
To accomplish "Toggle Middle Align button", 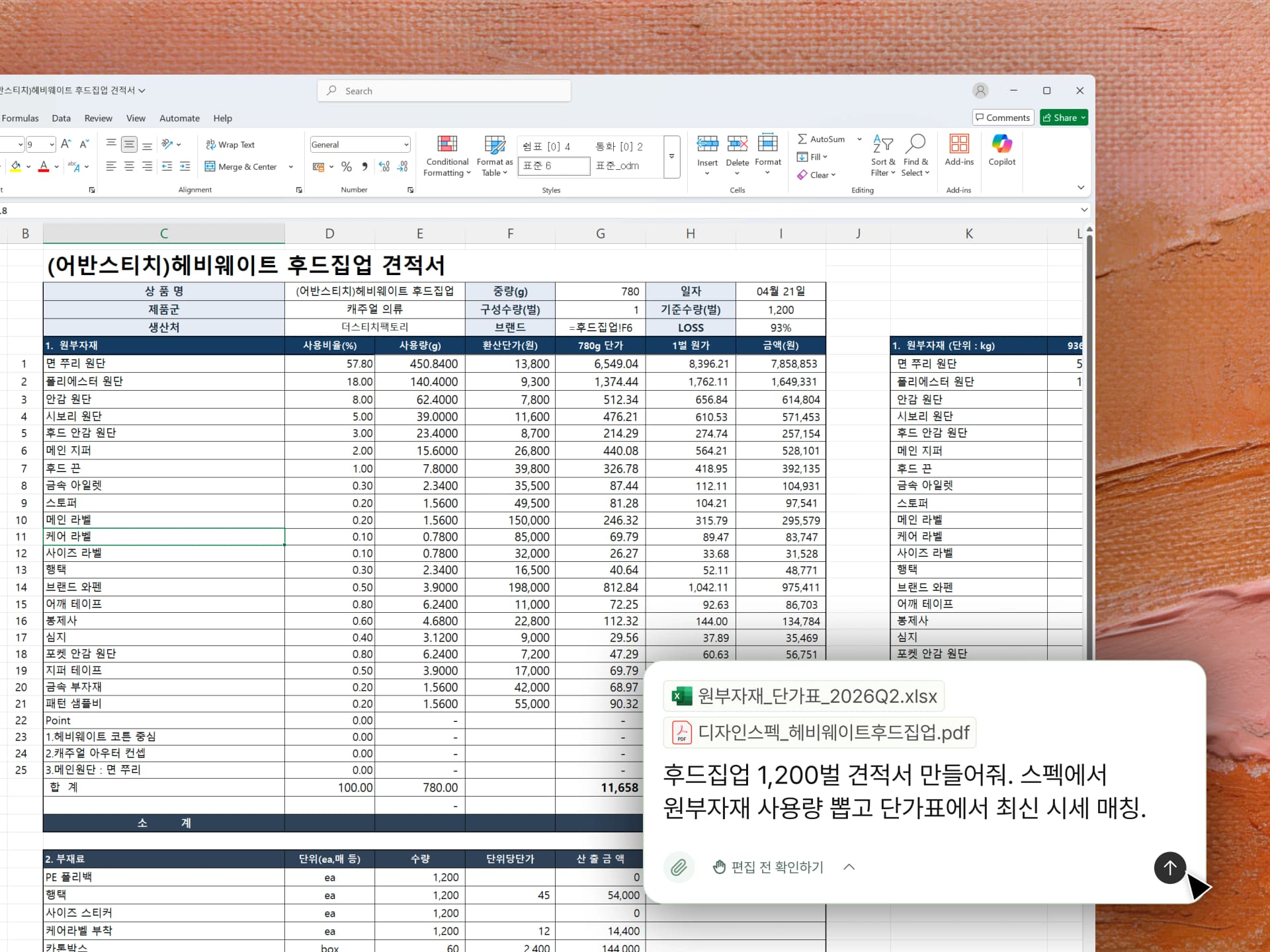I will (130, 144).
